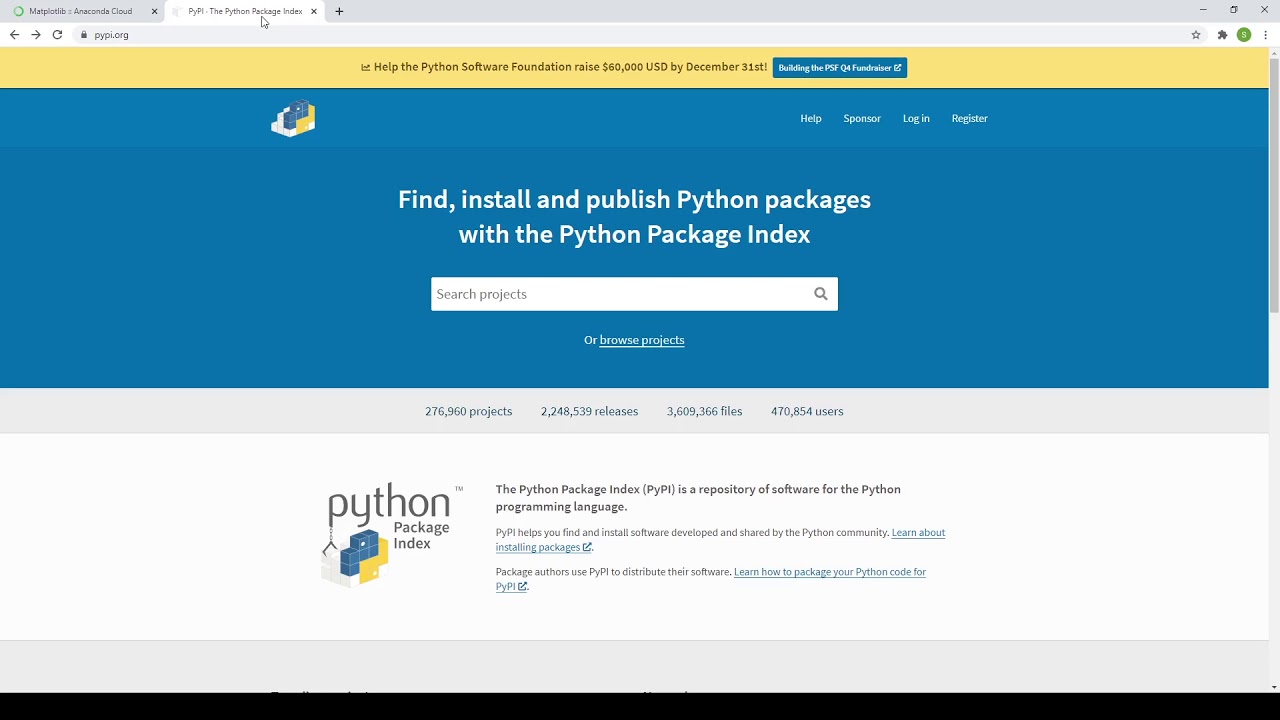Viewport: 1280px width, 720px height.
Task: Open the extensions puzzle icon
Action: (1222, 35)
